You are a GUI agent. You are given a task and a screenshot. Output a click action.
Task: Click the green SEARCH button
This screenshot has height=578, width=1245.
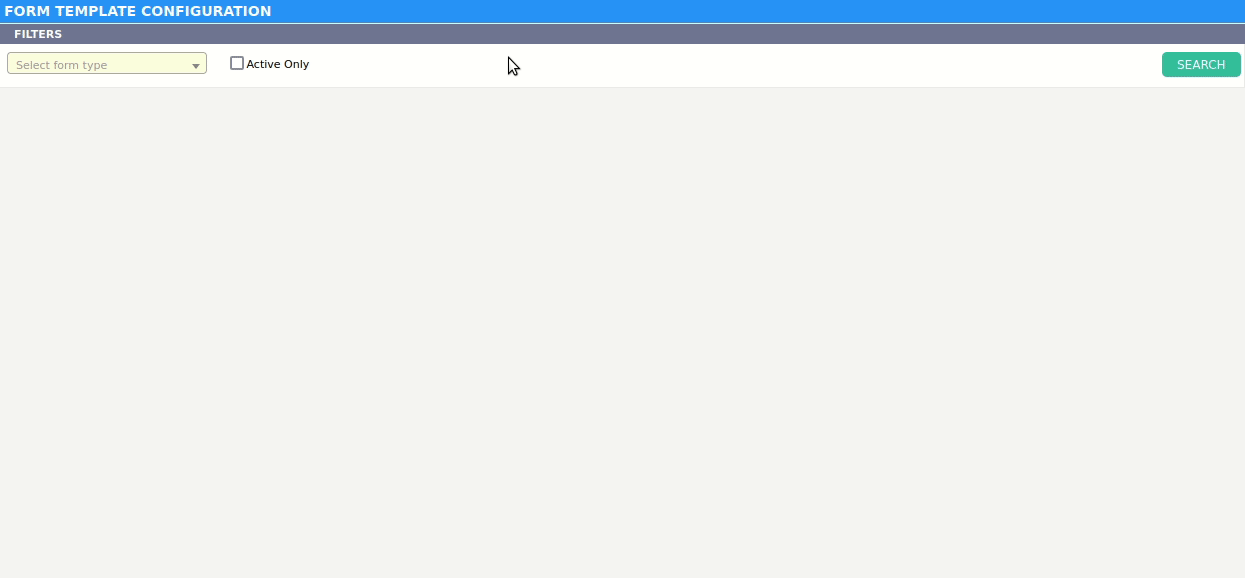coord(1201,65)
